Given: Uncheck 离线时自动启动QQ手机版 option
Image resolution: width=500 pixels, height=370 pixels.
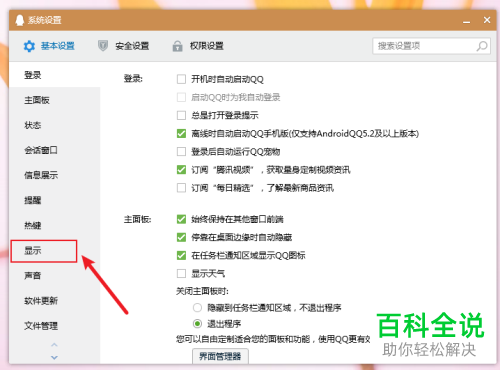Looking at the screenshot, I should pos(181,134).
